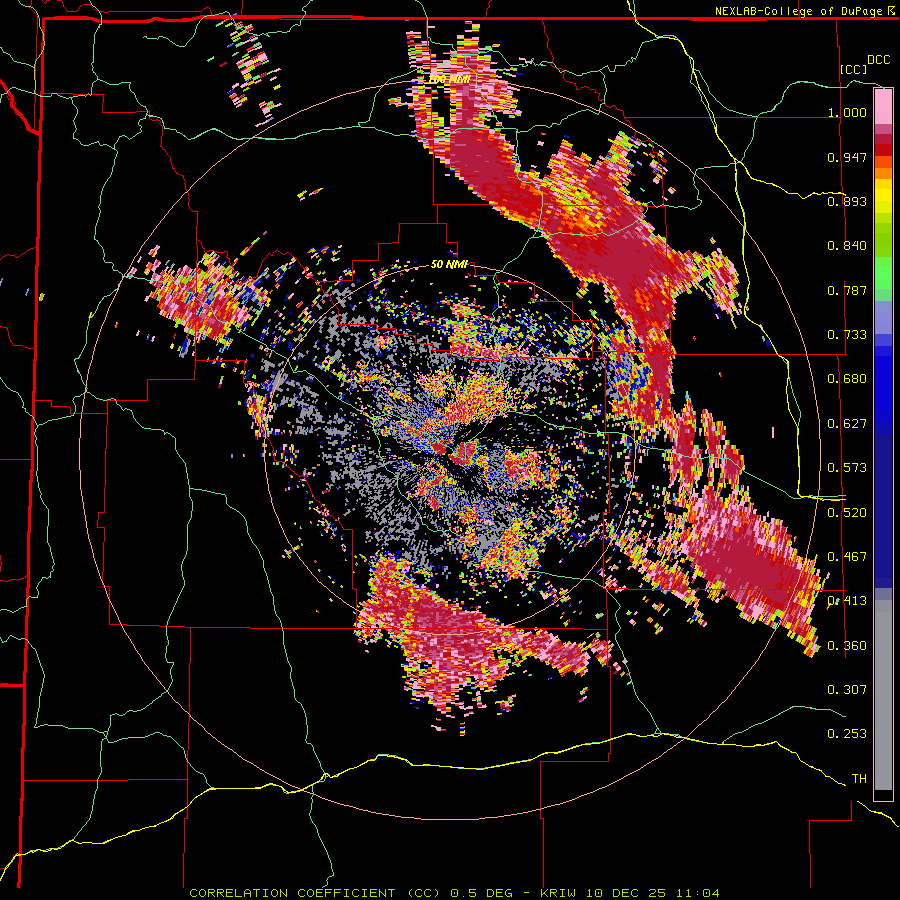900x900 pixels.
Task: Select the 0.360 legend value
Action: pos(847,646)
